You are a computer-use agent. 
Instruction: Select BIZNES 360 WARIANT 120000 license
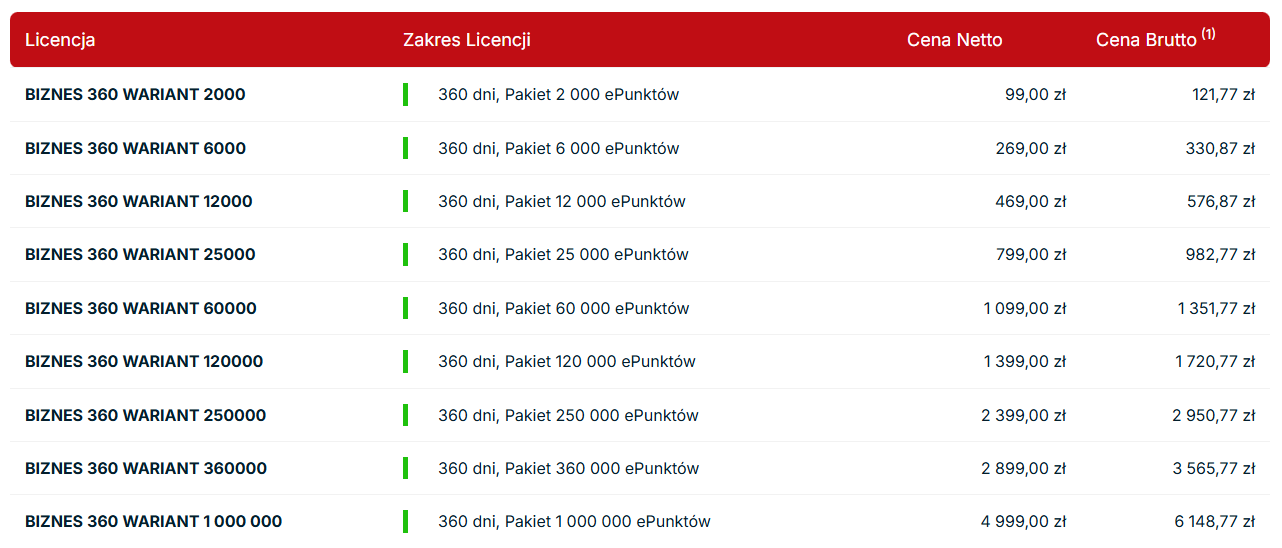click(x=144, y=362)
